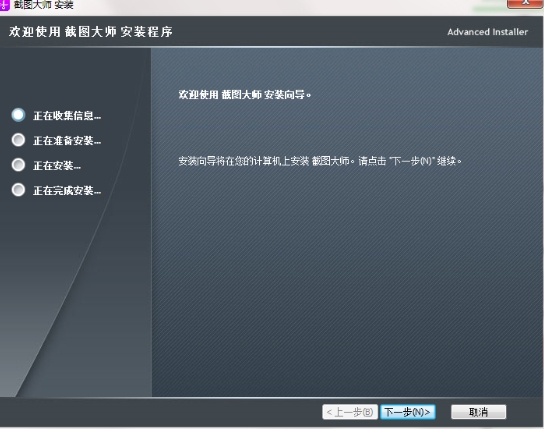Click the 正在收集信息... step label
Screen dimensions: 544x432
[67, 116]
